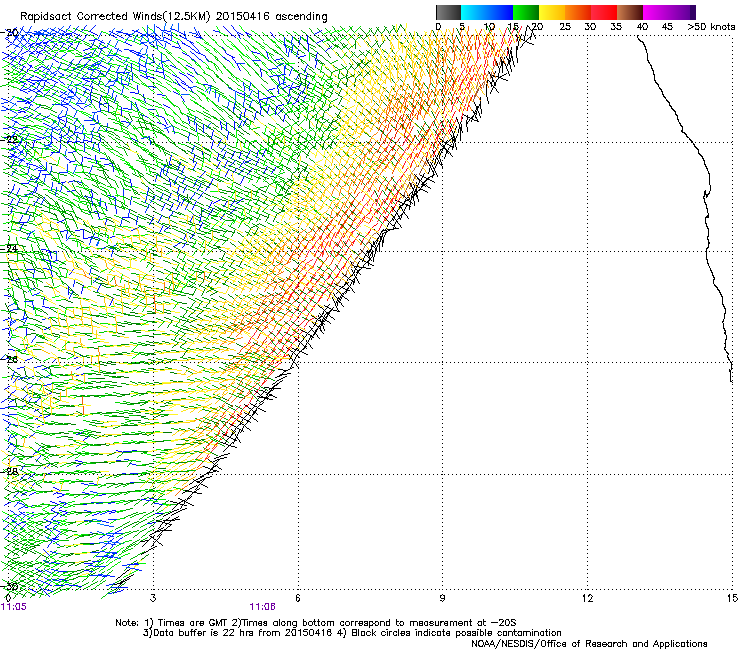The image size is (740, 650).
Task: Click the purple '11:06' swath time label
Action: coord(262,607)
